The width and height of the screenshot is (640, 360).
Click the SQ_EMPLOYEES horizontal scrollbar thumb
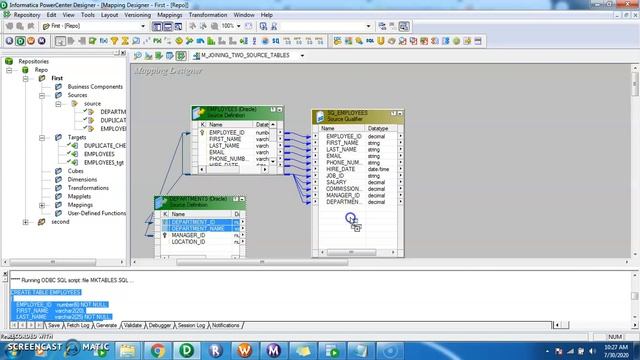351,252
